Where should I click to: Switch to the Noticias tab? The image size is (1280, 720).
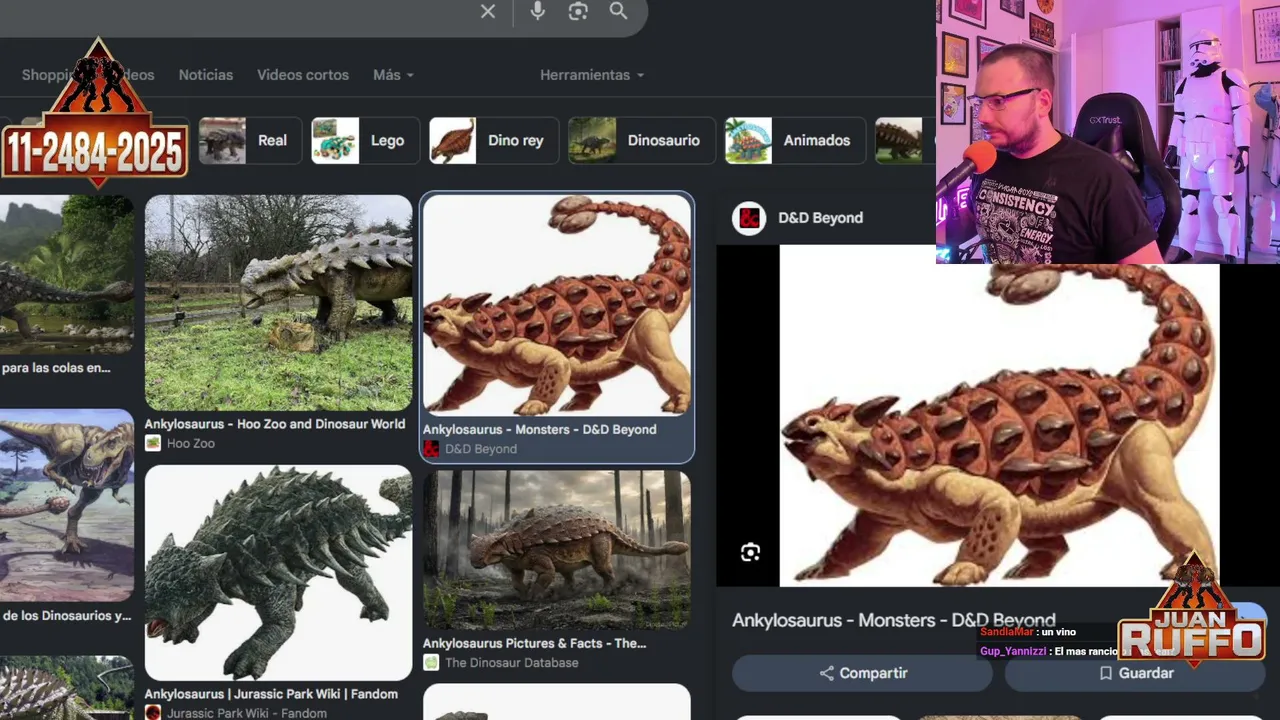206,75
